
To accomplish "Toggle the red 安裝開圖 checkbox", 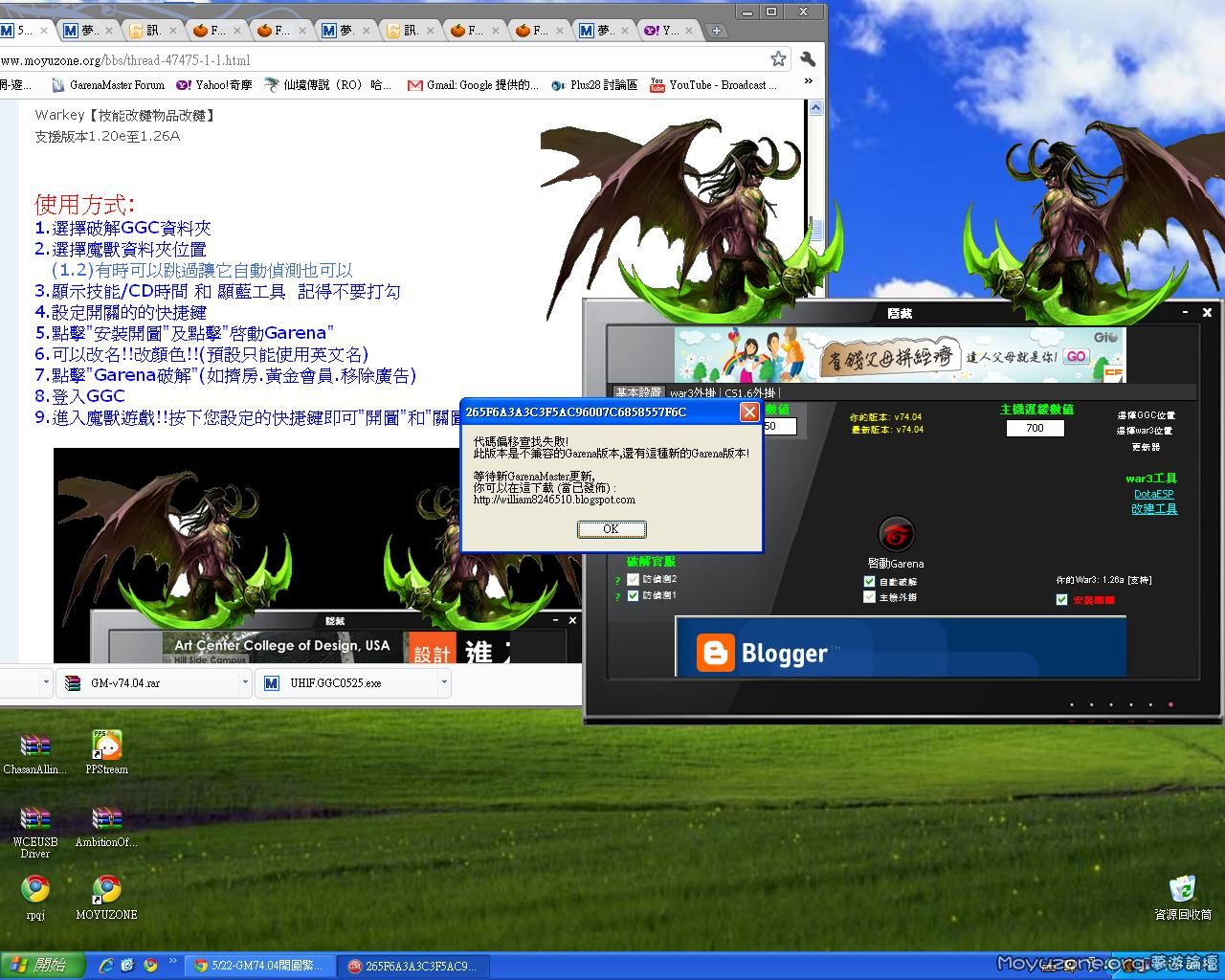I will 1061,600.
